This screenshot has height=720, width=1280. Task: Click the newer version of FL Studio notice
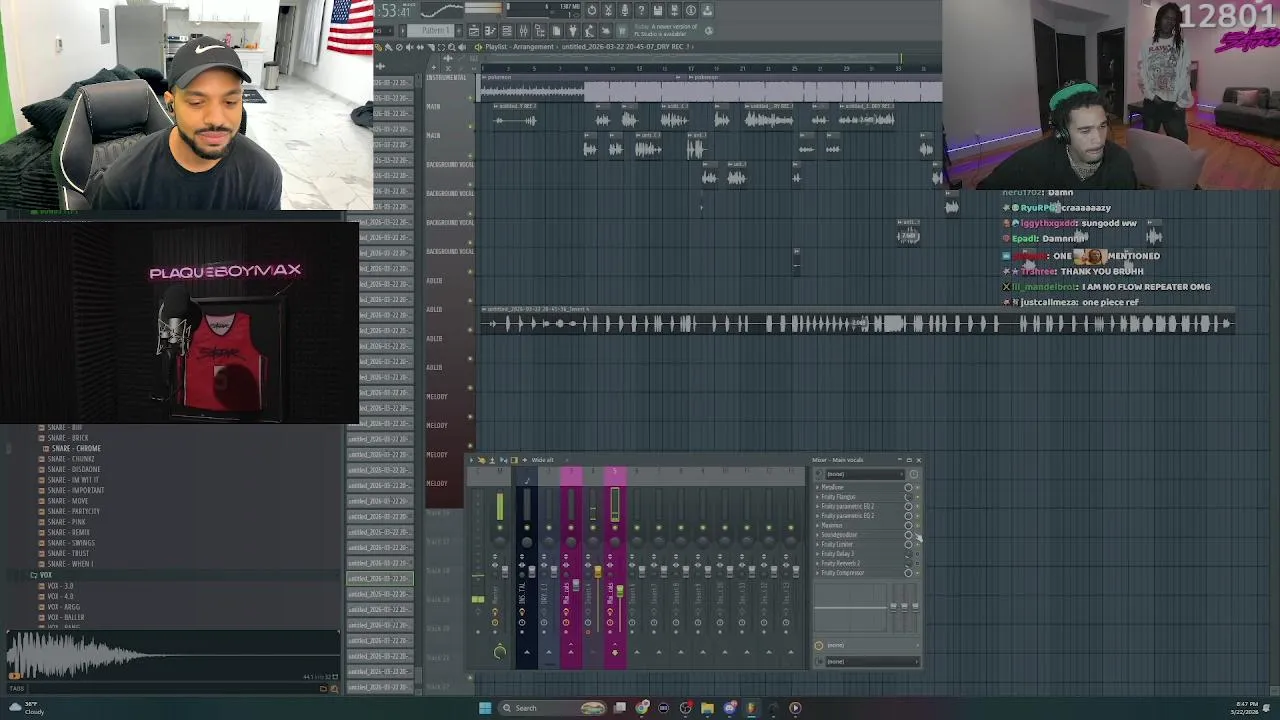click(x=667, y=29)
